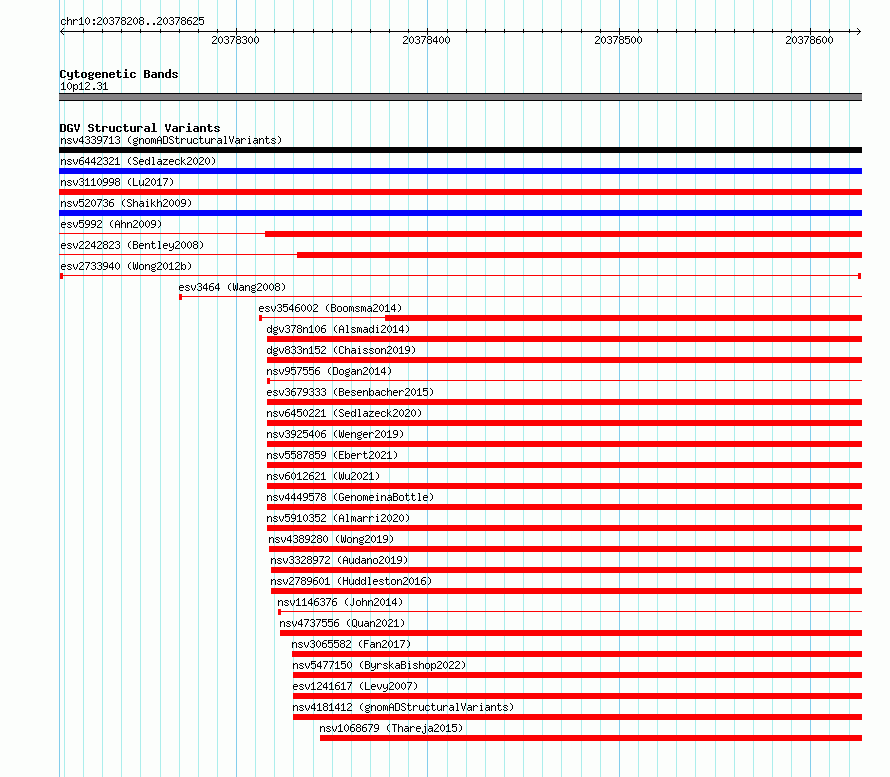Open esv5992 (Ahn2009) entry
The image size is (890, 777).
tap(111, 224)
